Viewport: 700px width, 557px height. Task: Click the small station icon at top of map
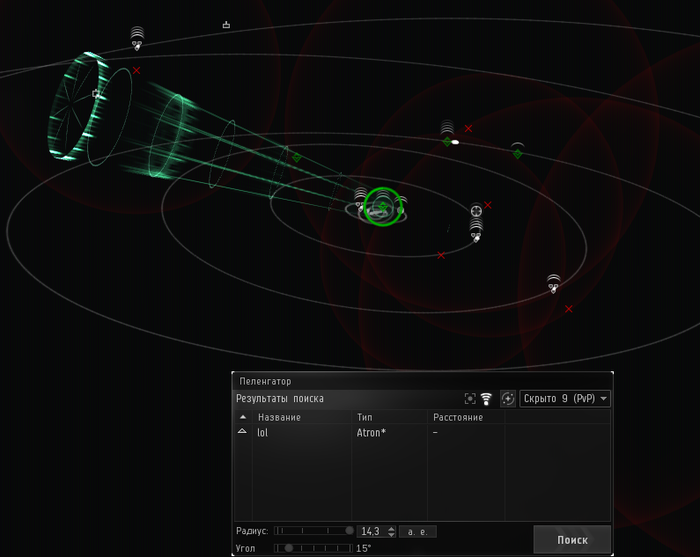(x=226, y=25)
